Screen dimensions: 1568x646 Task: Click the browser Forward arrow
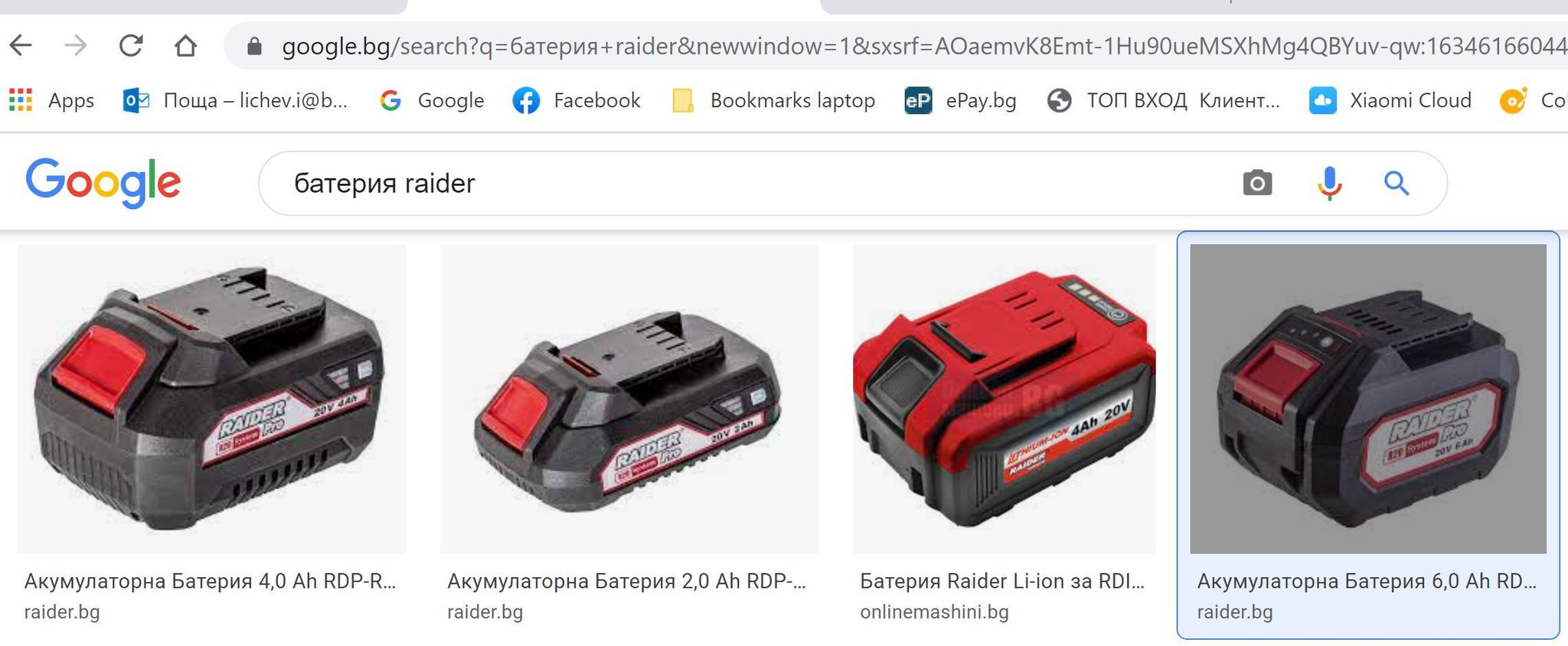click(x=76, y=46)
